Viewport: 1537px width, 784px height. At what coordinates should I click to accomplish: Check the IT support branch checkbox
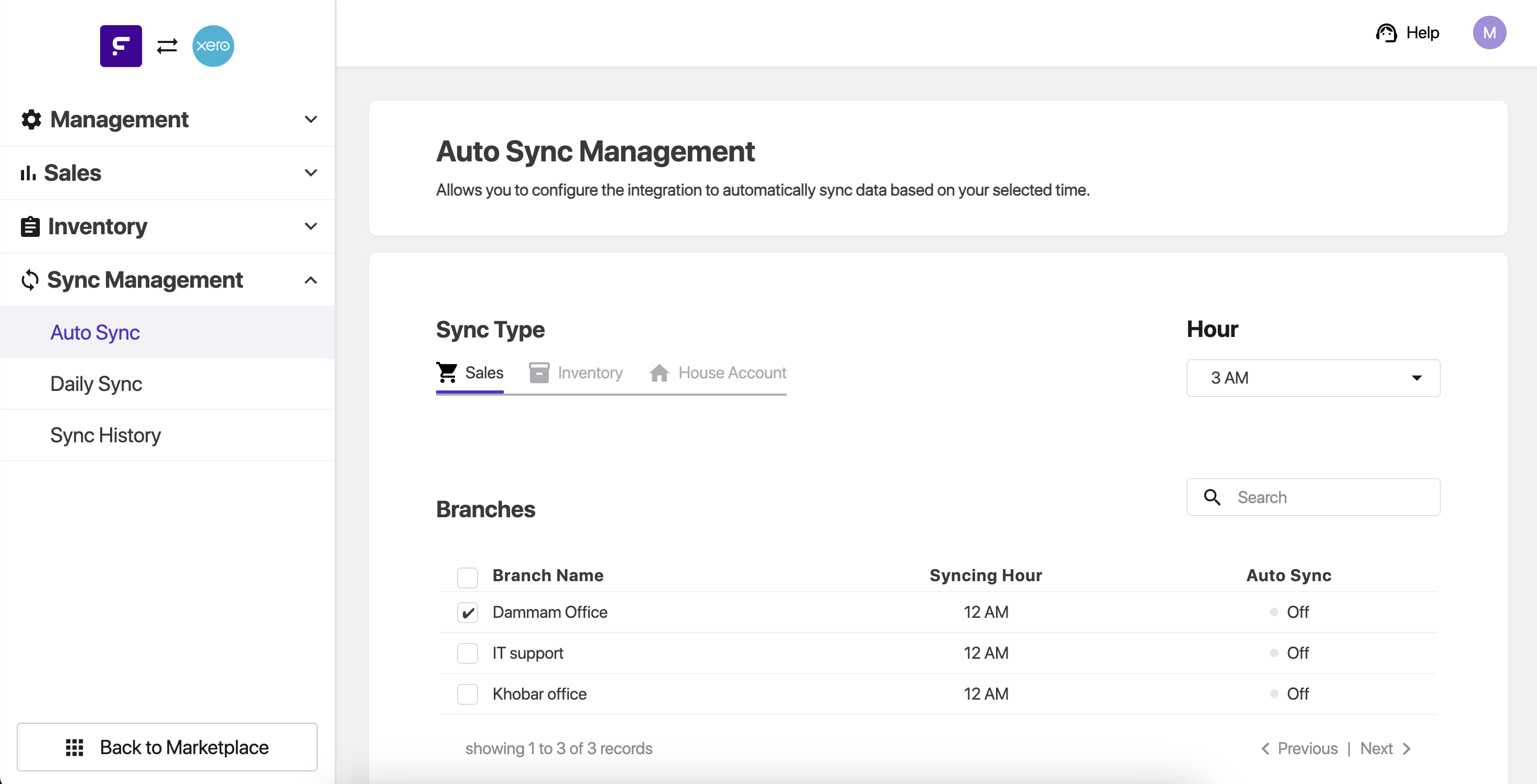(x=467, y=654)
